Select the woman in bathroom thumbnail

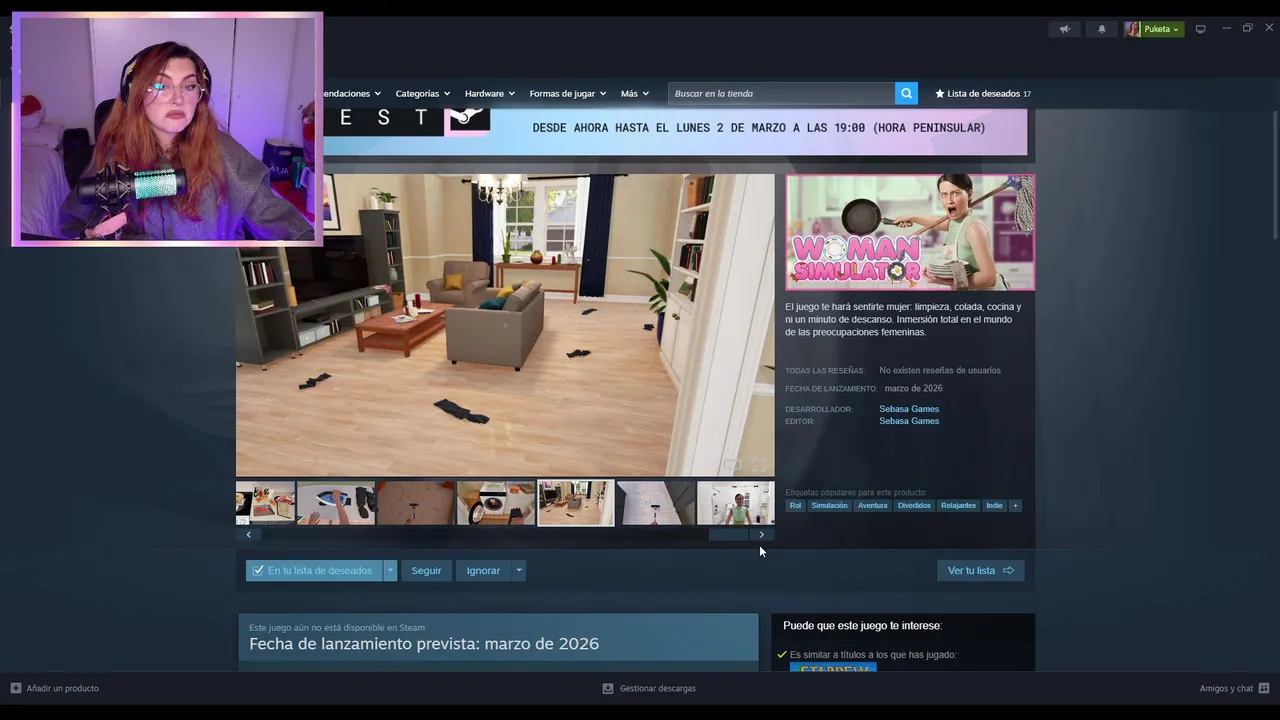pos(736,503)
